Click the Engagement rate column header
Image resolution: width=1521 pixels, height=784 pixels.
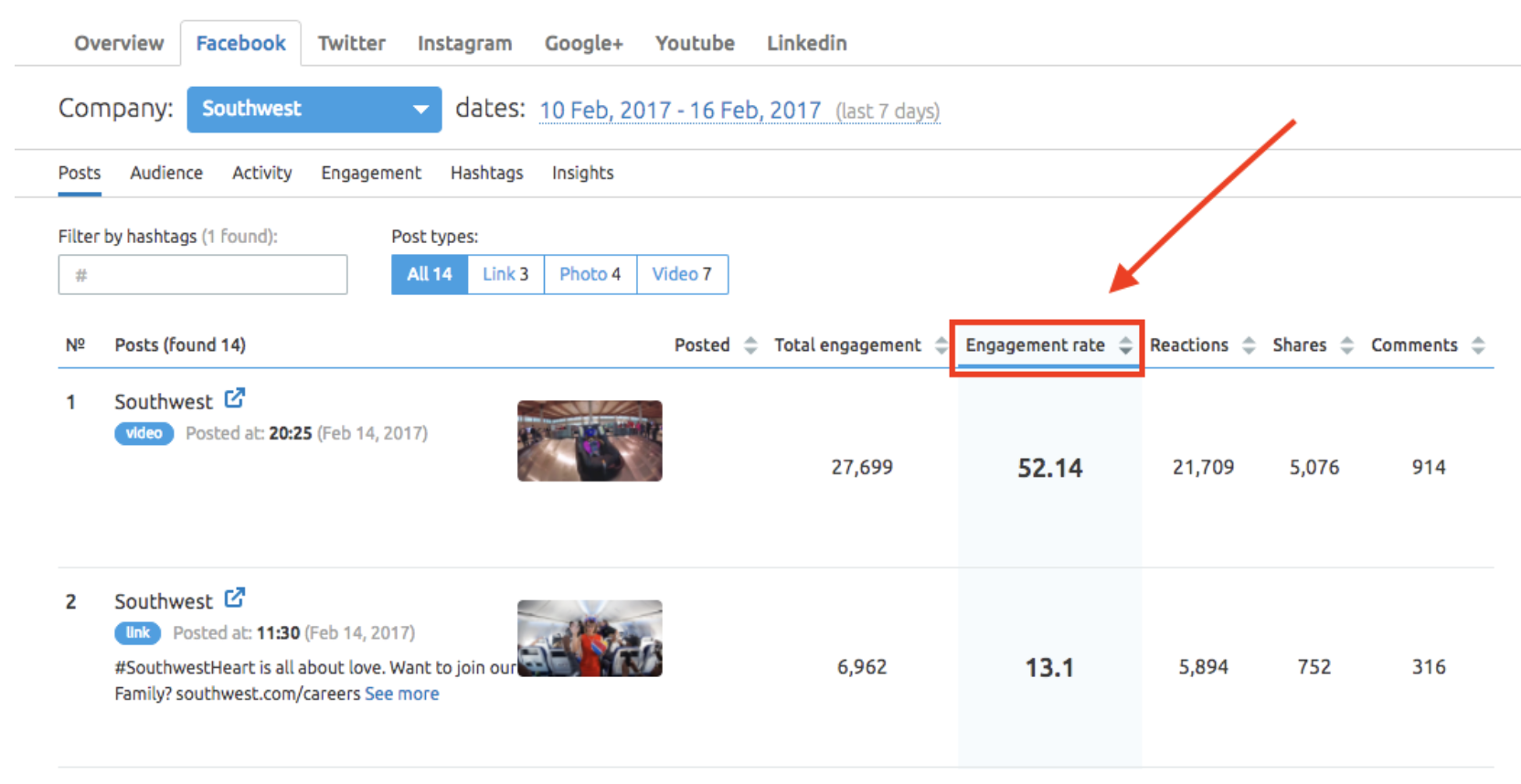1035,345
